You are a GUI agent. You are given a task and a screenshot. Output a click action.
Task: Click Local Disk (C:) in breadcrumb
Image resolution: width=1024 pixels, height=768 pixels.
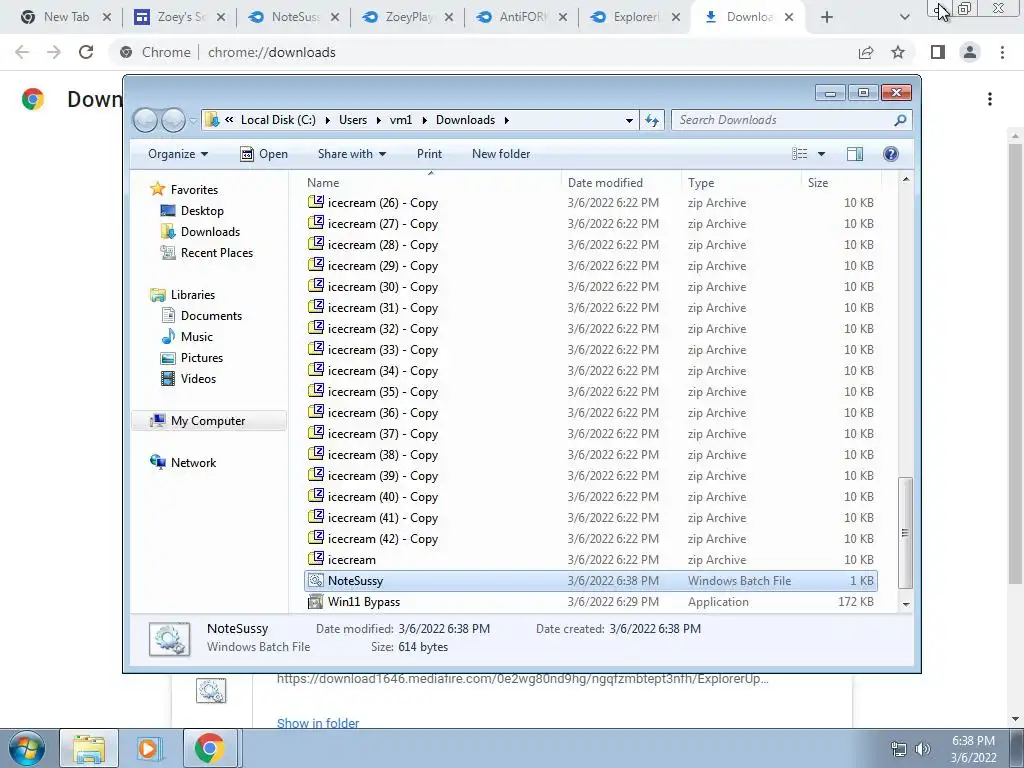[278, 120]
